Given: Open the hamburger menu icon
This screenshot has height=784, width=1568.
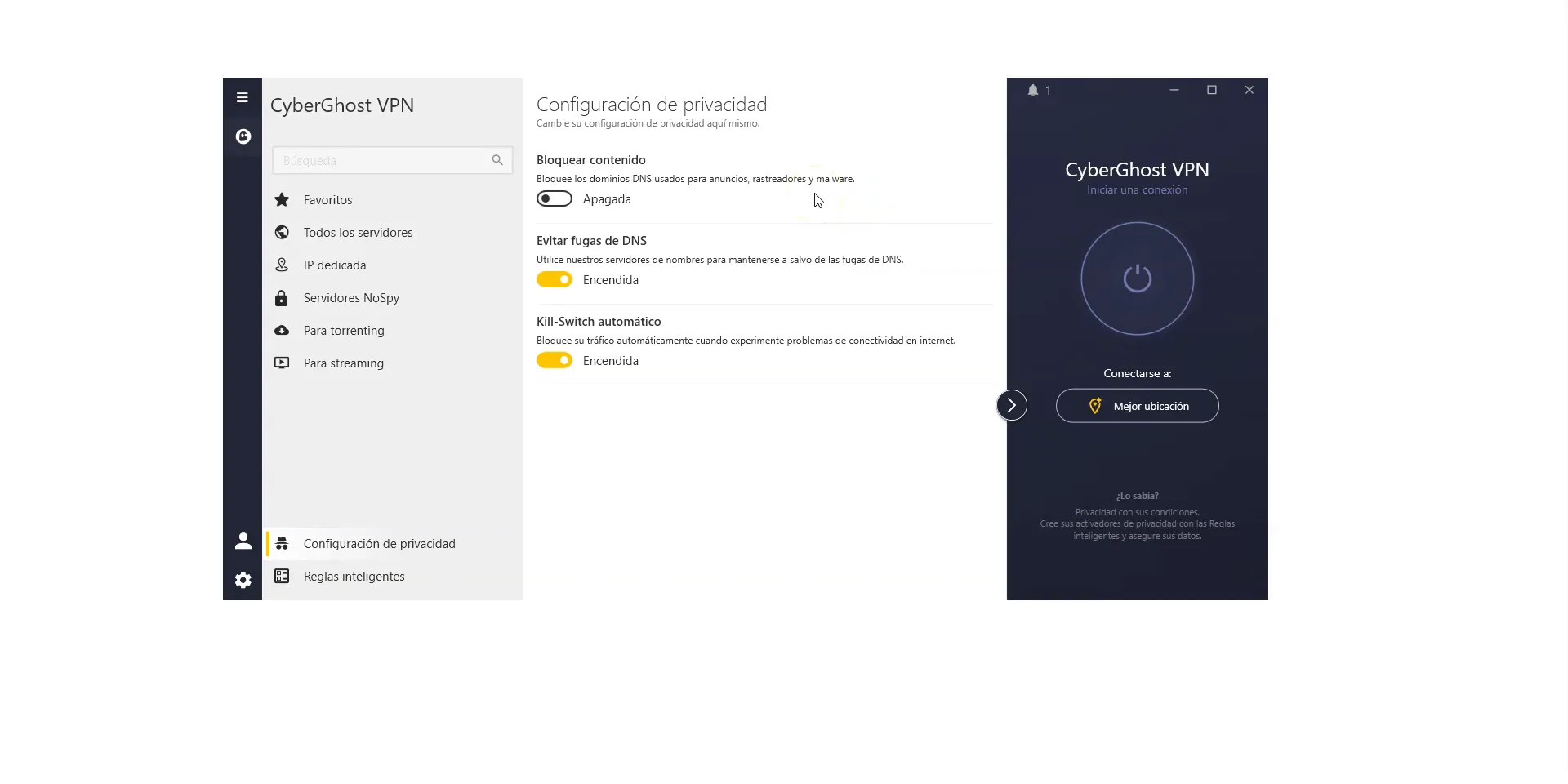Looking at the screenshot, I should point(243,97).
